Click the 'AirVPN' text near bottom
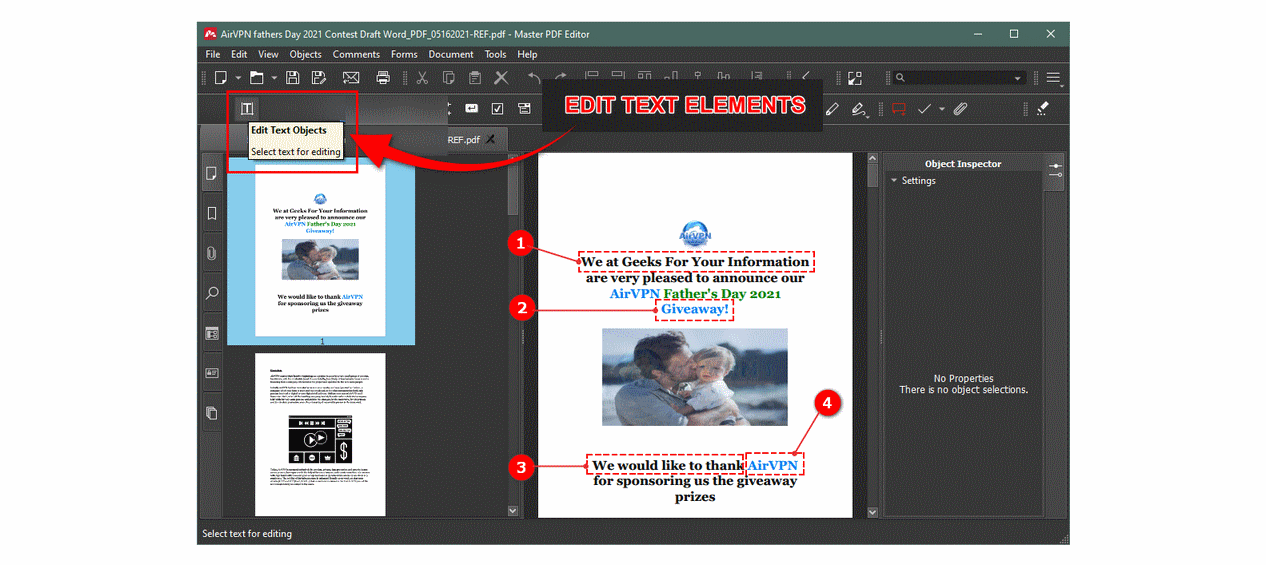1266x565 pixels. [774, 466]
